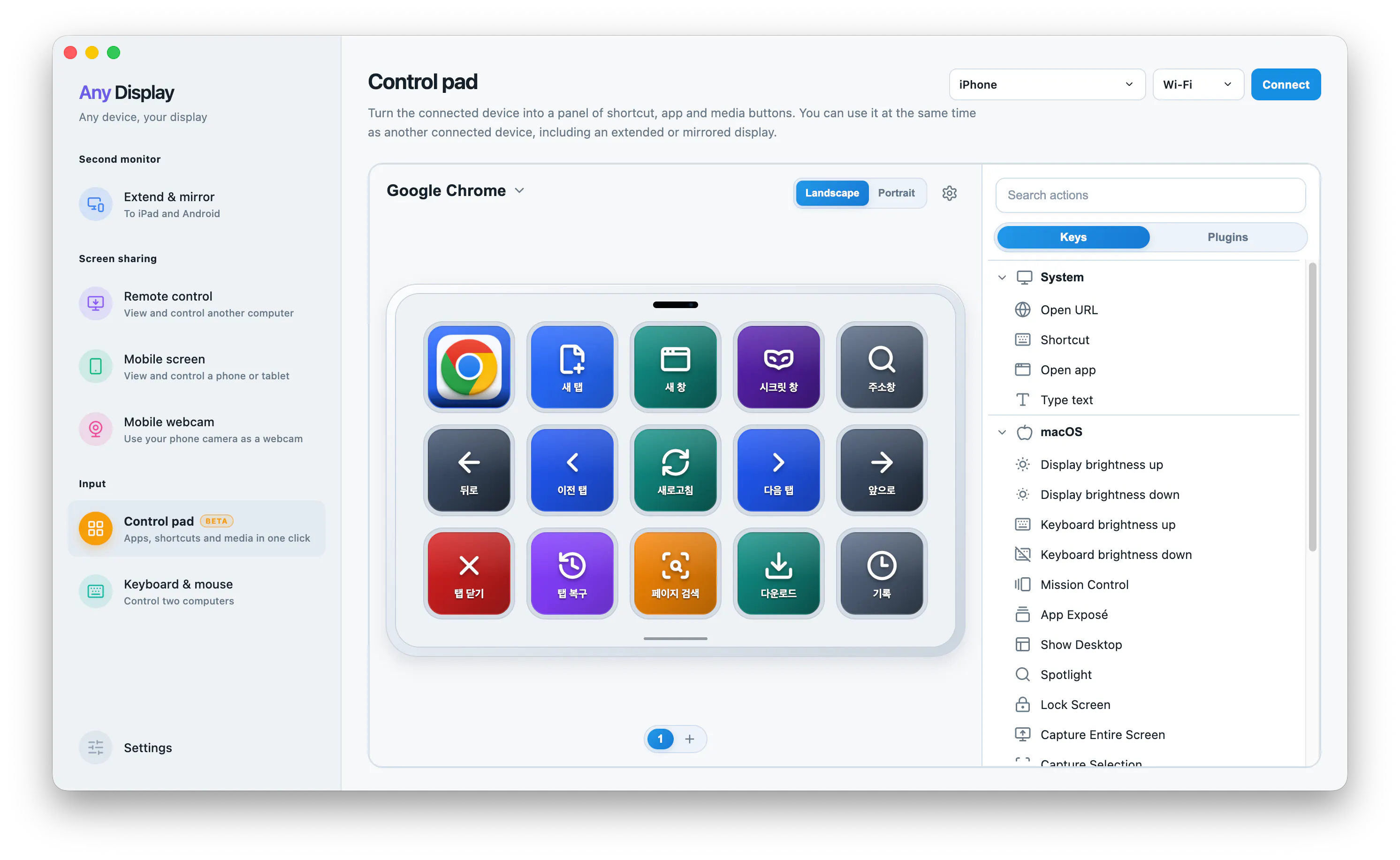Open Mobile webcam section
The width and height of the screenshot is (1400, 860).
pyautogui.click(x=196, y=430)
